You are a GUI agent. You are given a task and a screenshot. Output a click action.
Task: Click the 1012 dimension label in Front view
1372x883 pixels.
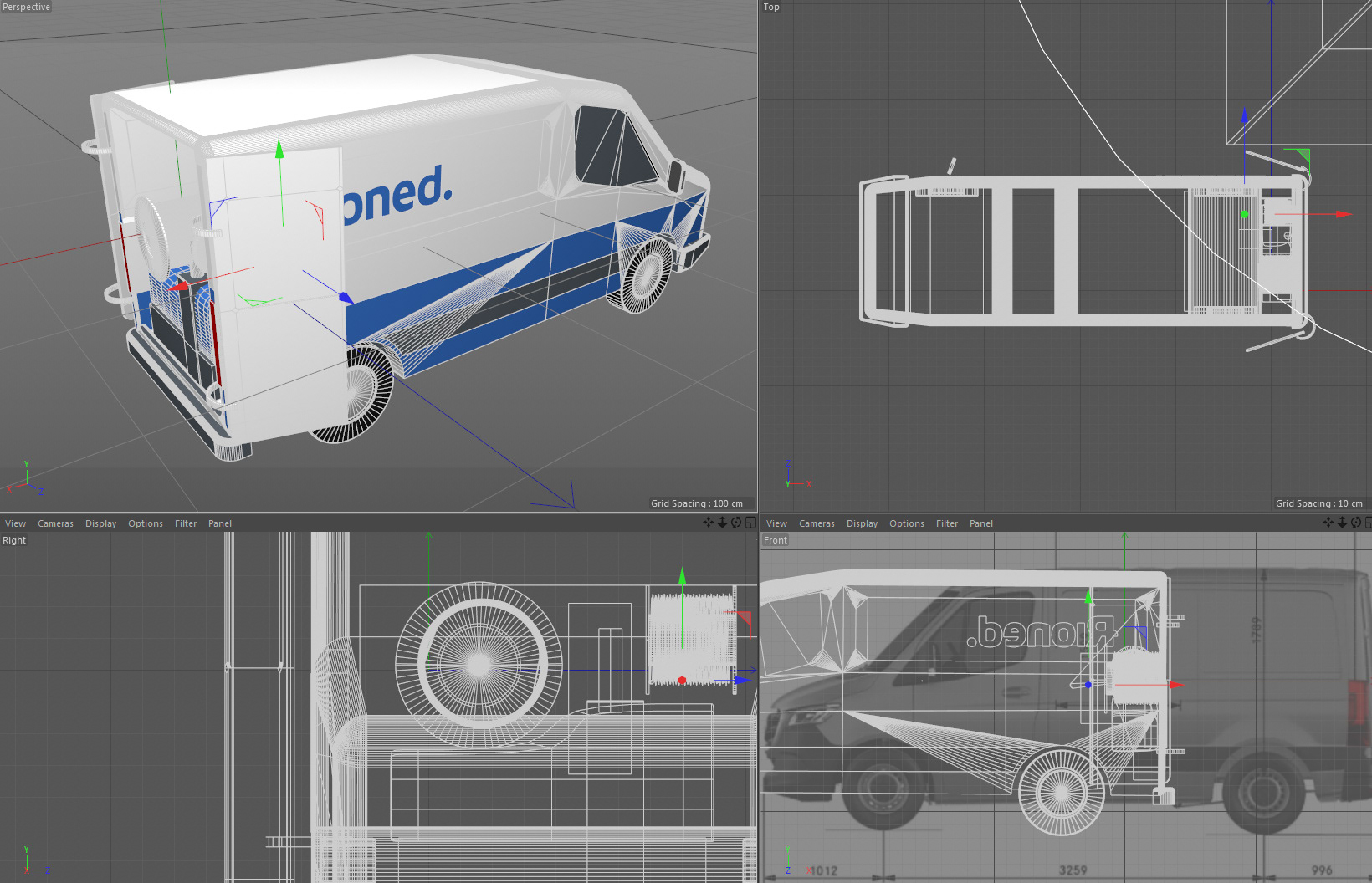[x=823, y=870]
